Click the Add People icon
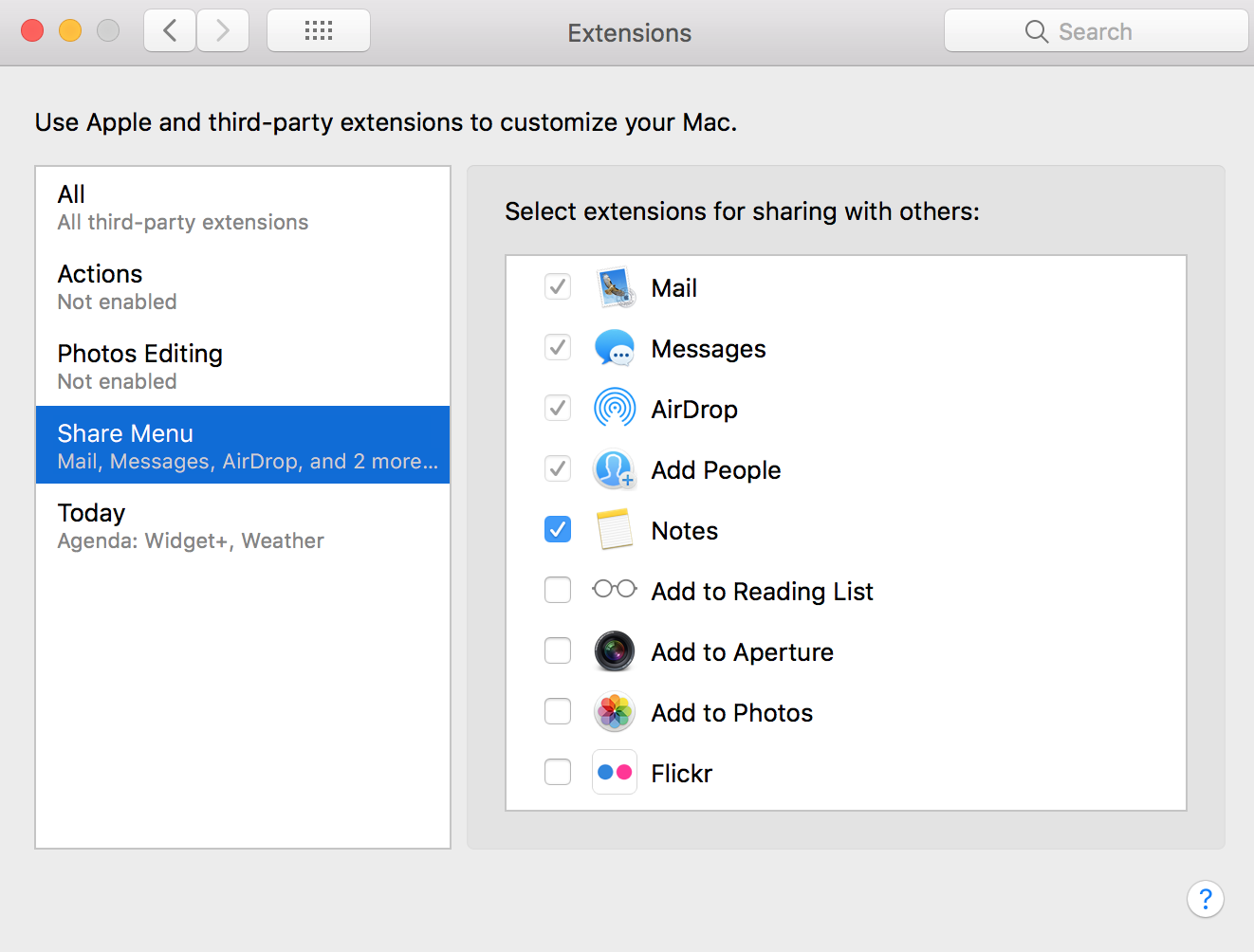The width and height of the screenshot is (1254, 952). 615,469
